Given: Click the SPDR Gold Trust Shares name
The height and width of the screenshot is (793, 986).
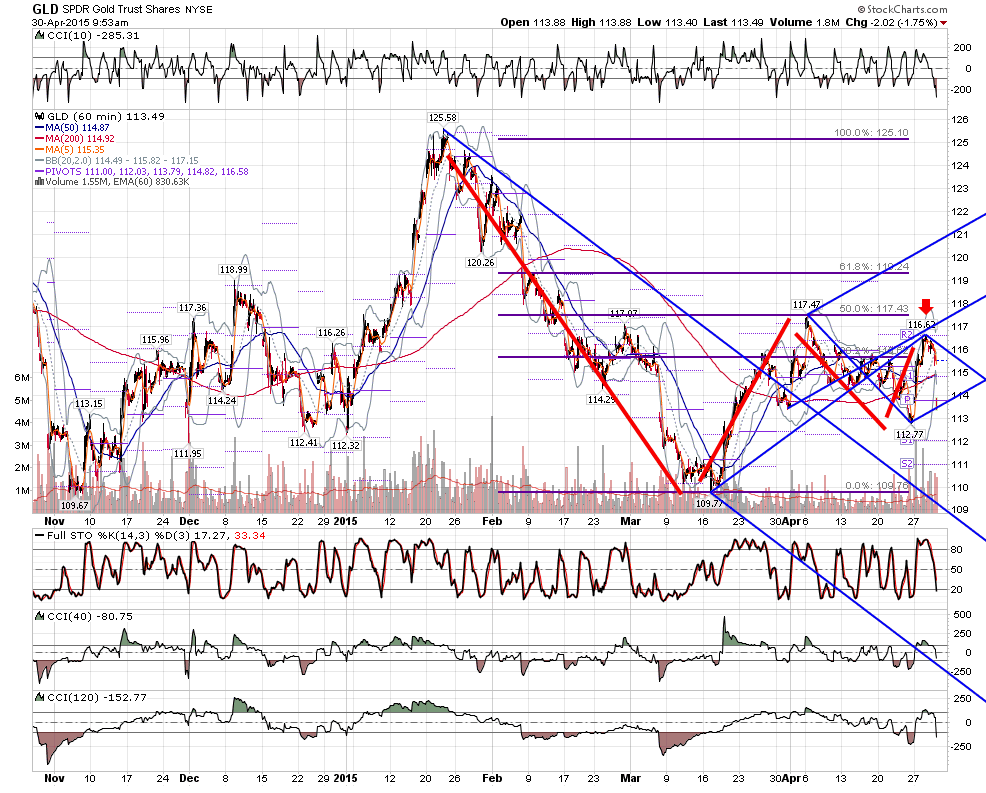Looking at the screenshot, I should pos(121,9).
